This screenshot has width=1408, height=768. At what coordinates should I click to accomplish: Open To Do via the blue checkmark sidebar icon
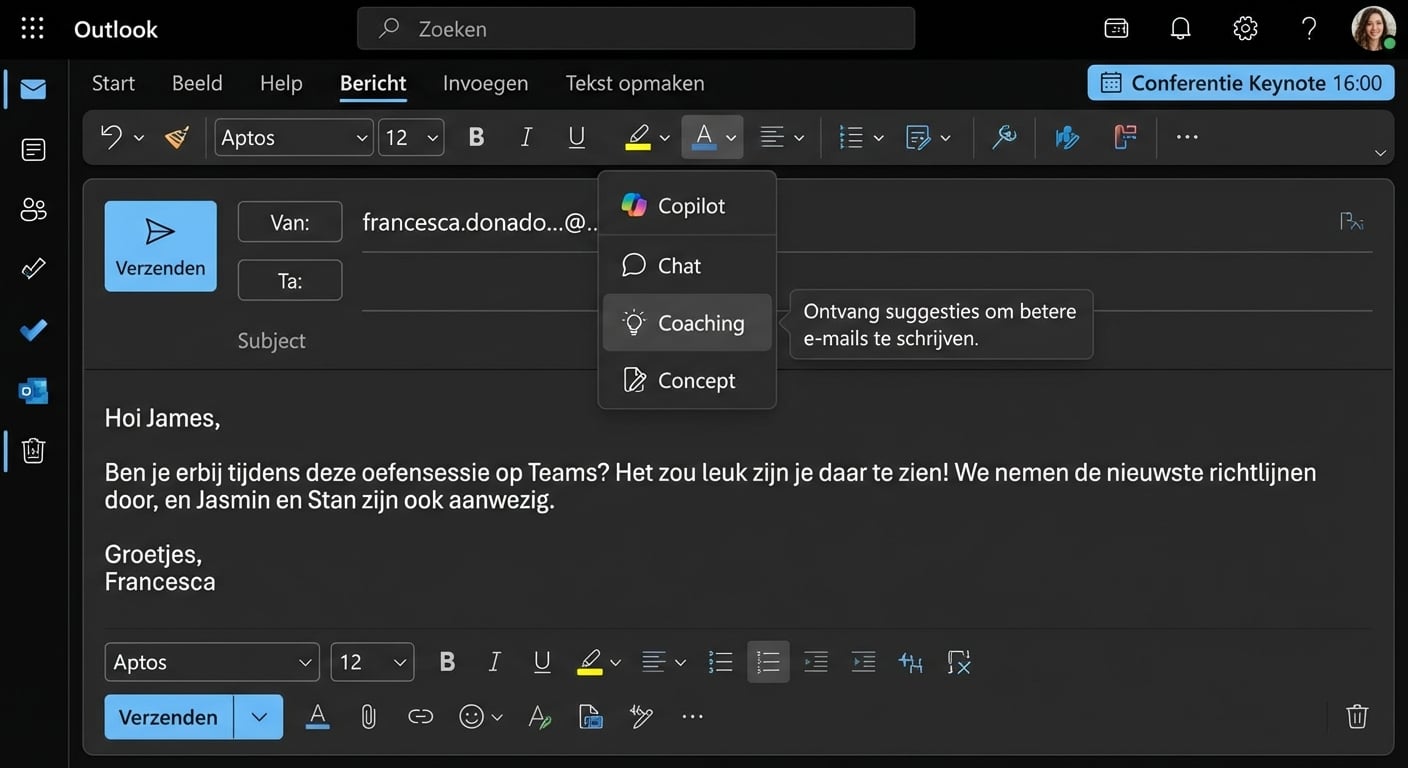click(x=33, y=329)
